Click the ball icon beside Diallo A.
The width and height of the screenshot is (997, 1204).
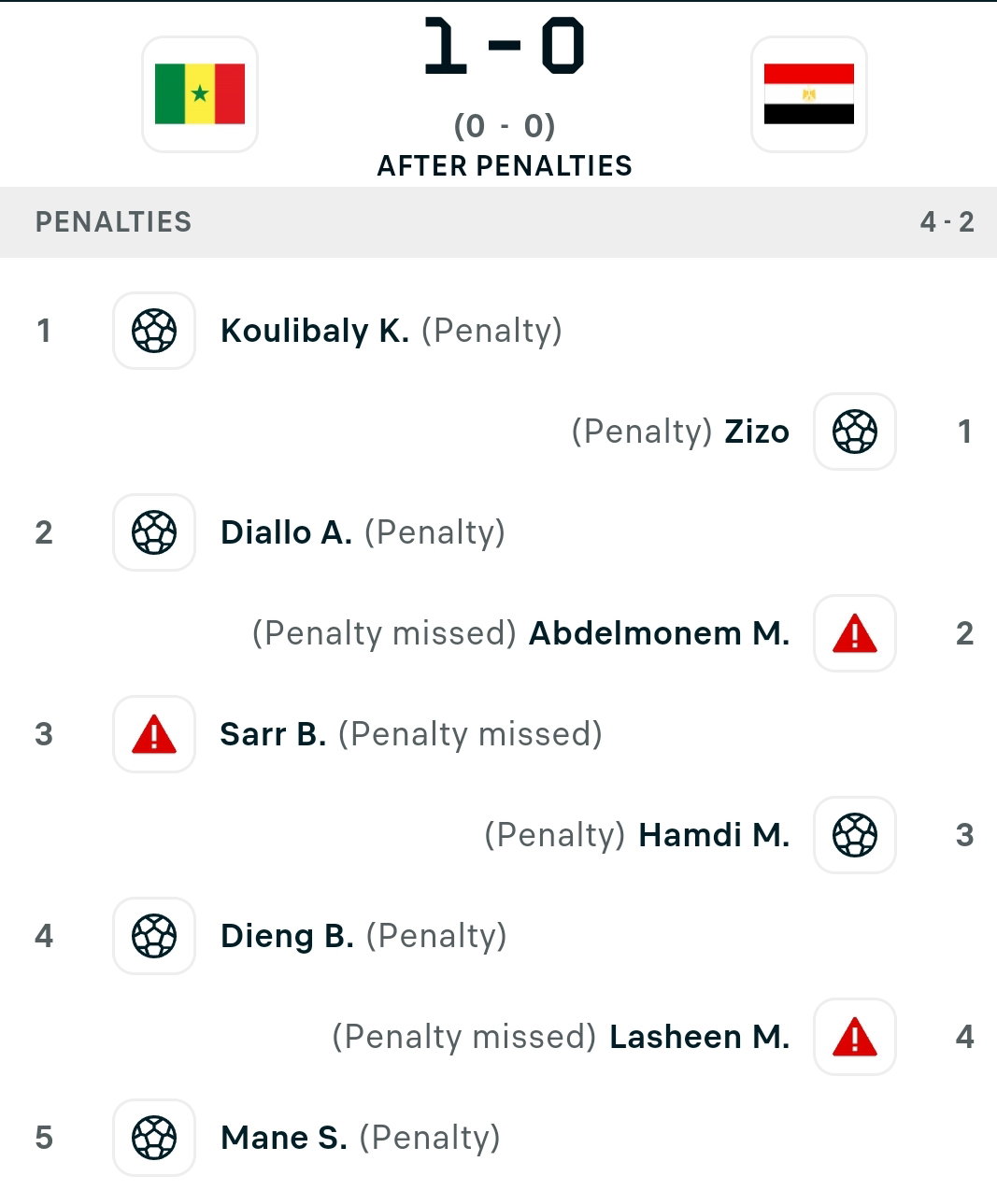pos(154,532)
